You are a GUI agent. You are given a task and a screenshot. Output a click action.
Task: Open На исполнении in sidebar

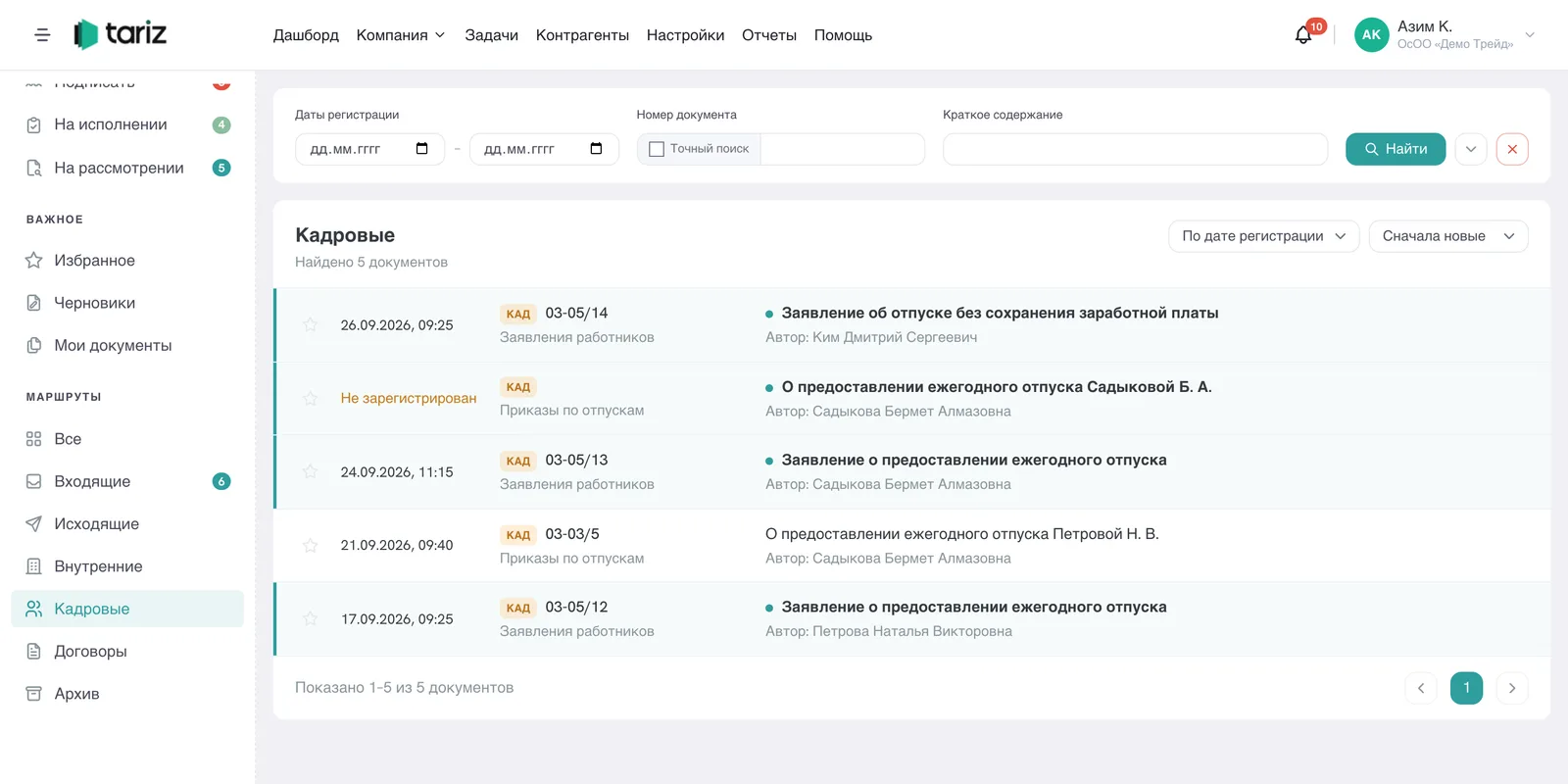[x=127, y=125]
